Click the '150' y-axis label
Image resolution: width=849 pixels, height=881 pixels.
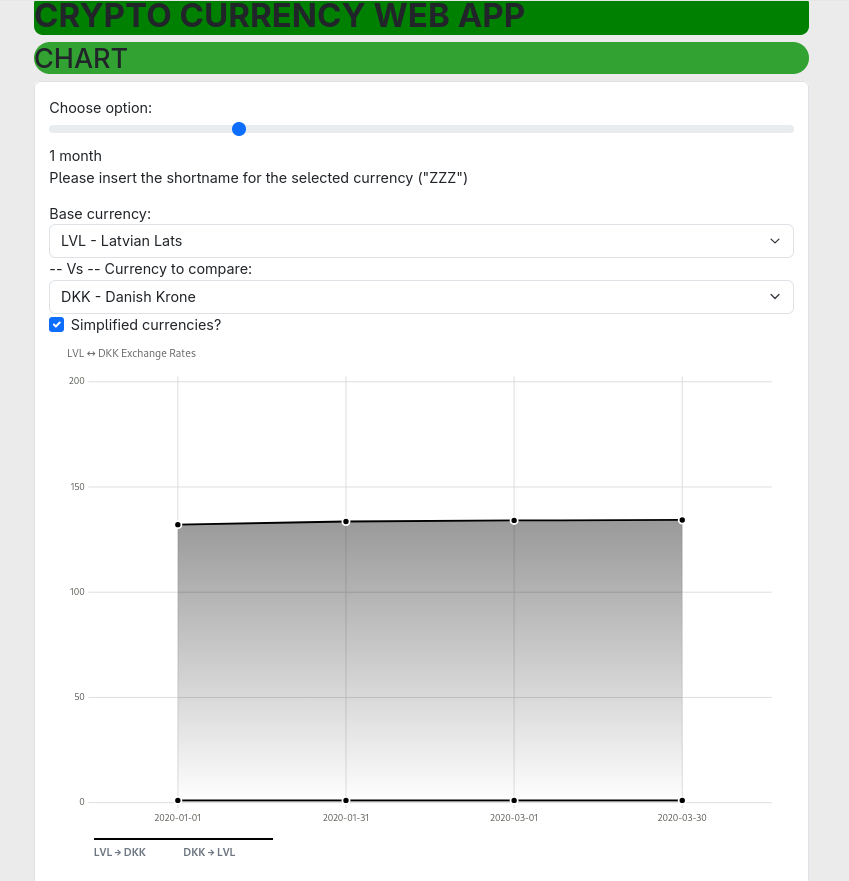[x=78, y=487]
